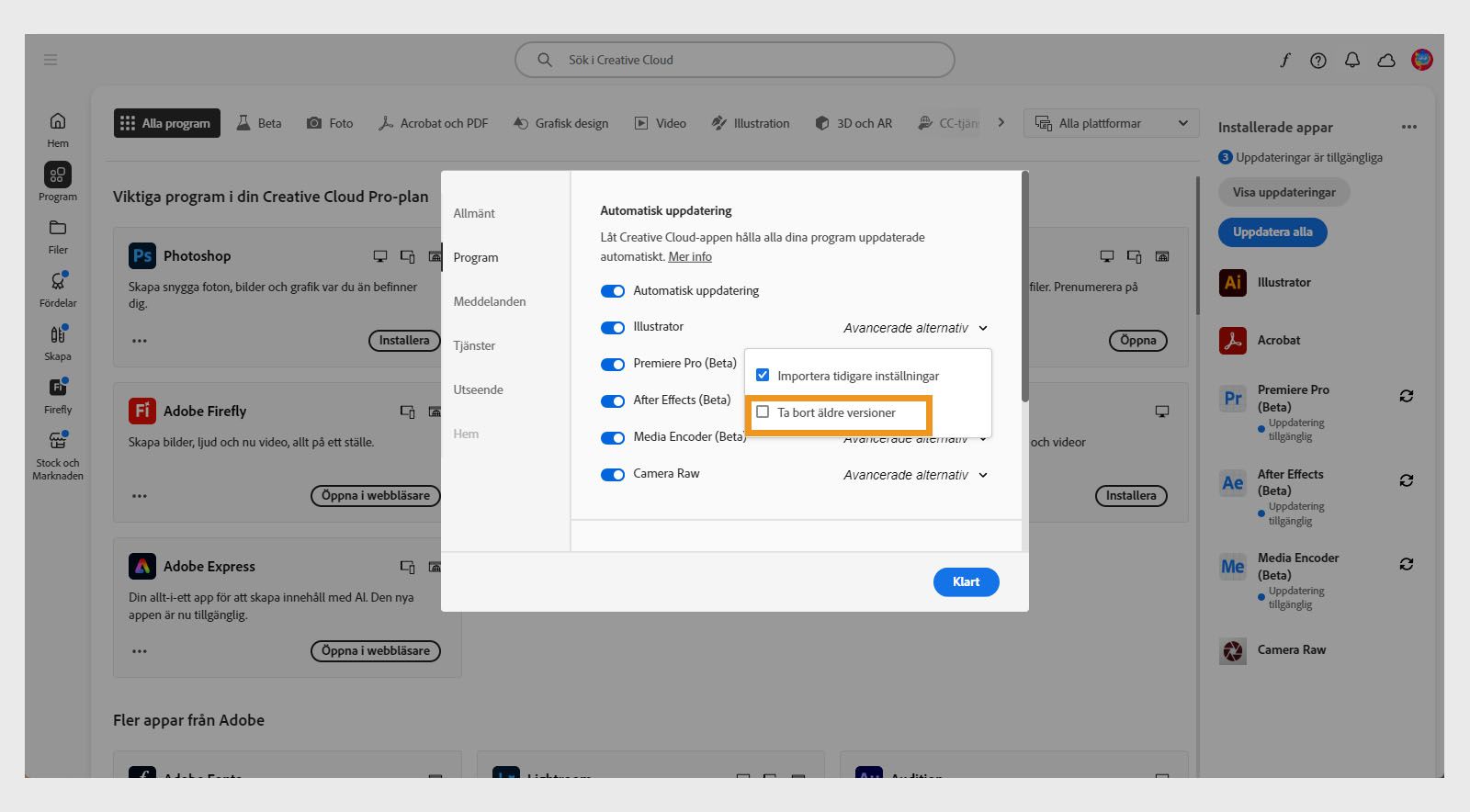The width and height of the screenshot is (1470, 812).
Task: Click Öppna i webbläsare for Adobe Firefly
Action: pyautogui.click(x=376, y=496)
